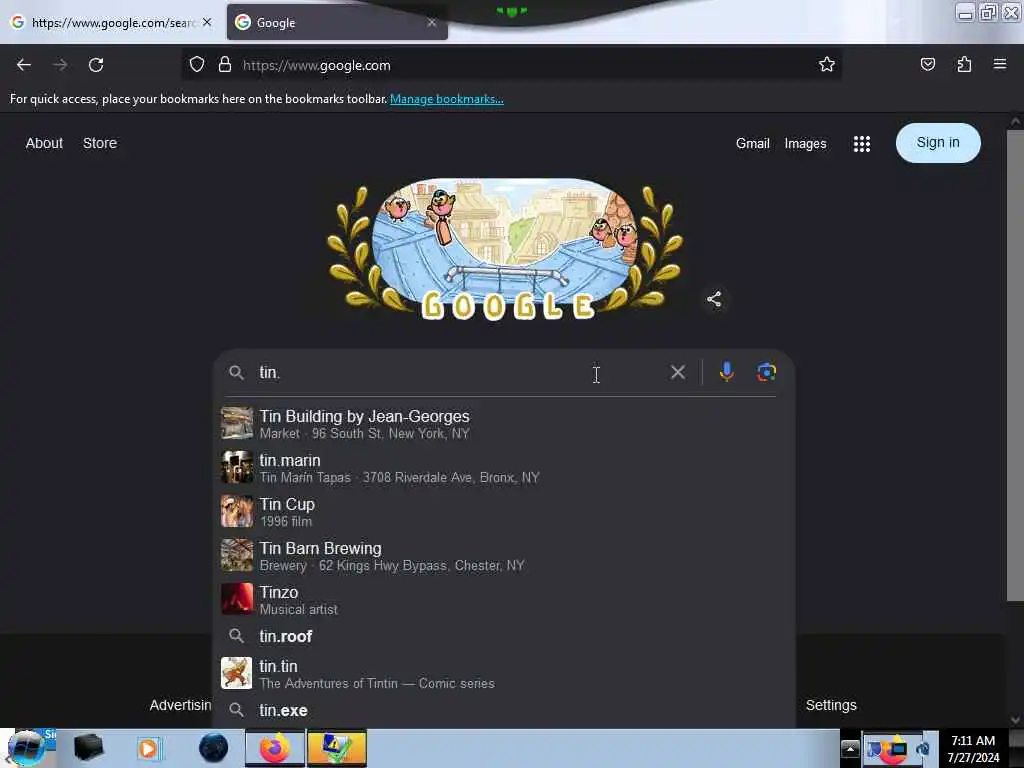This screenshot has width=1024, height=768.
Task: Click the page vertical scrollbar
Action: [x=1014, y=366]
